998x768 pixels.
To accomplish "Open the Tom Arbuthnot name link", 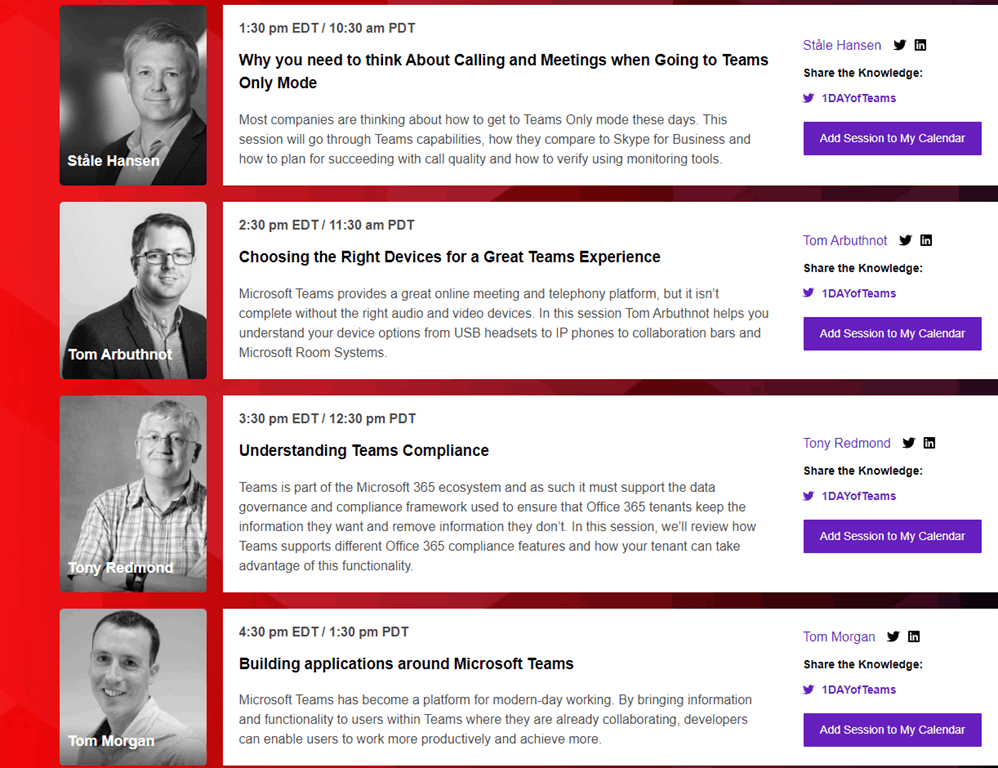I will [x=845, y=240].
